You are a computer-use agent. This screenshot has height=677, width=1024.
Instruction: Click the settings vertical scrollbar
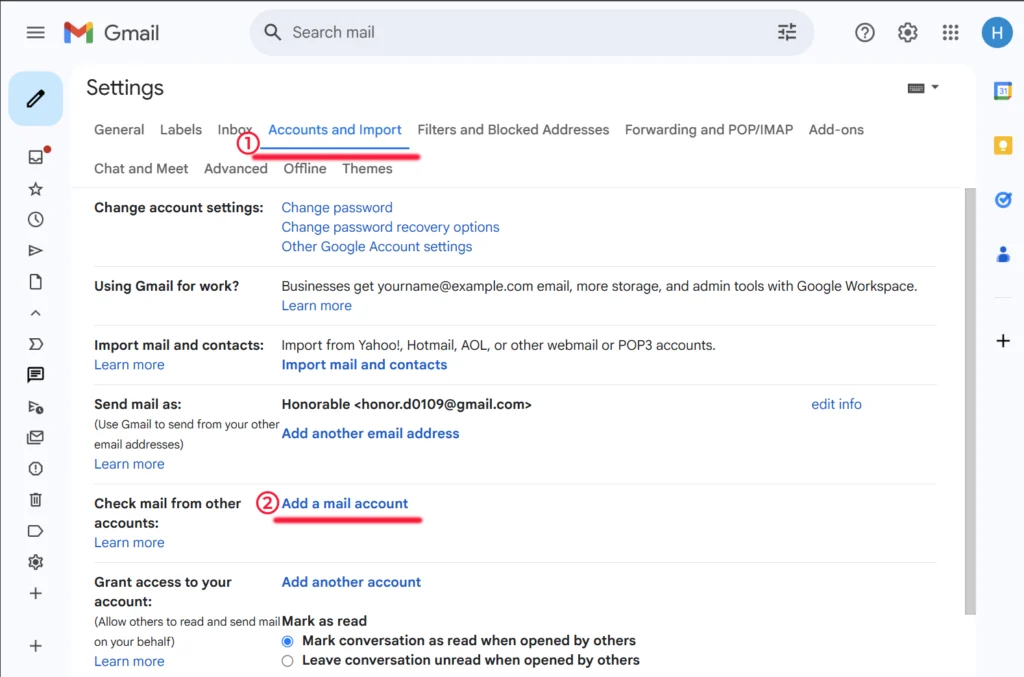970,401
